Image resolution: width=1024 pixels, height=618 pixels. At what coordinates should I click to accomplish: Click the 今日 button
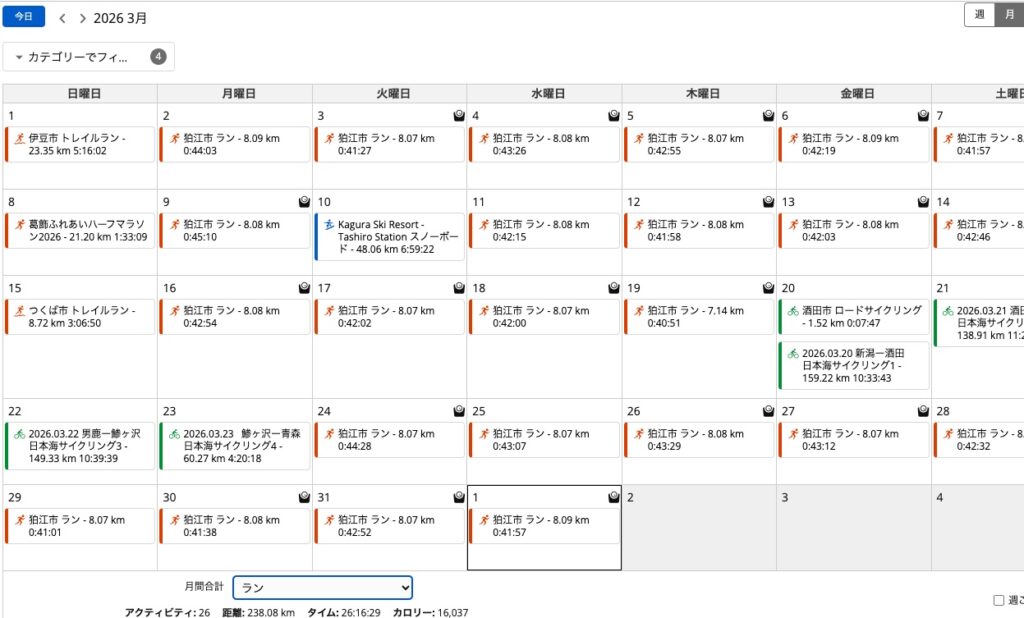point(23,17)
